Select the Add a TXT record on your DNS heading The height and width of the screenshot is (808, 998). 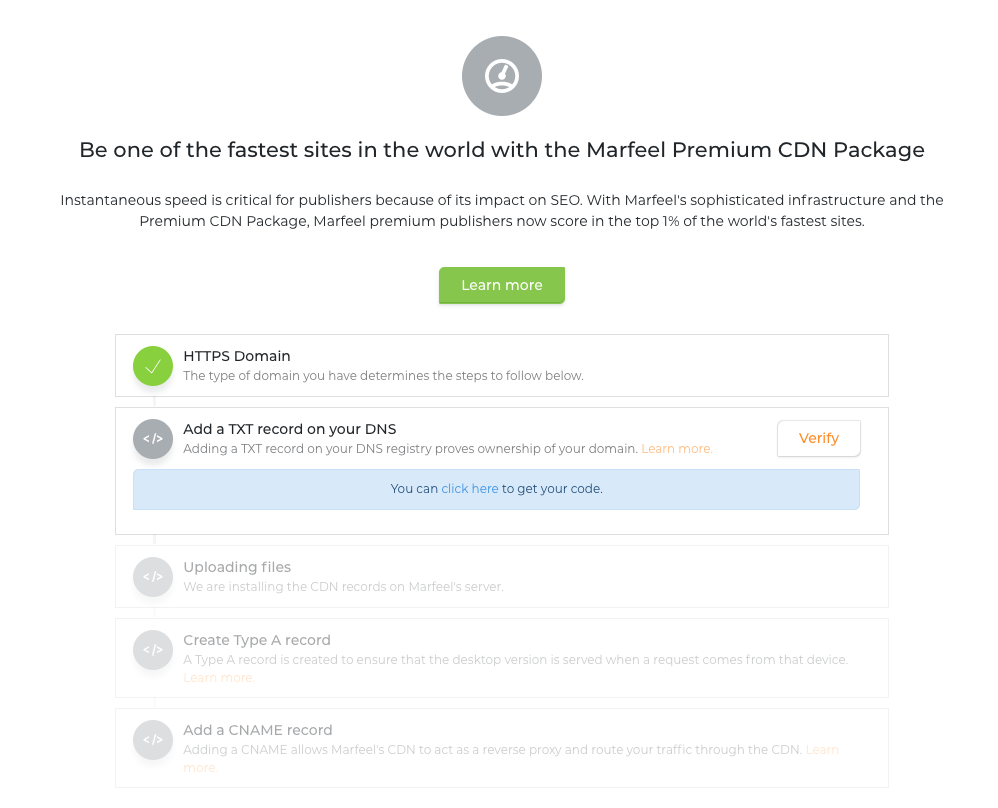click(290, 429)
